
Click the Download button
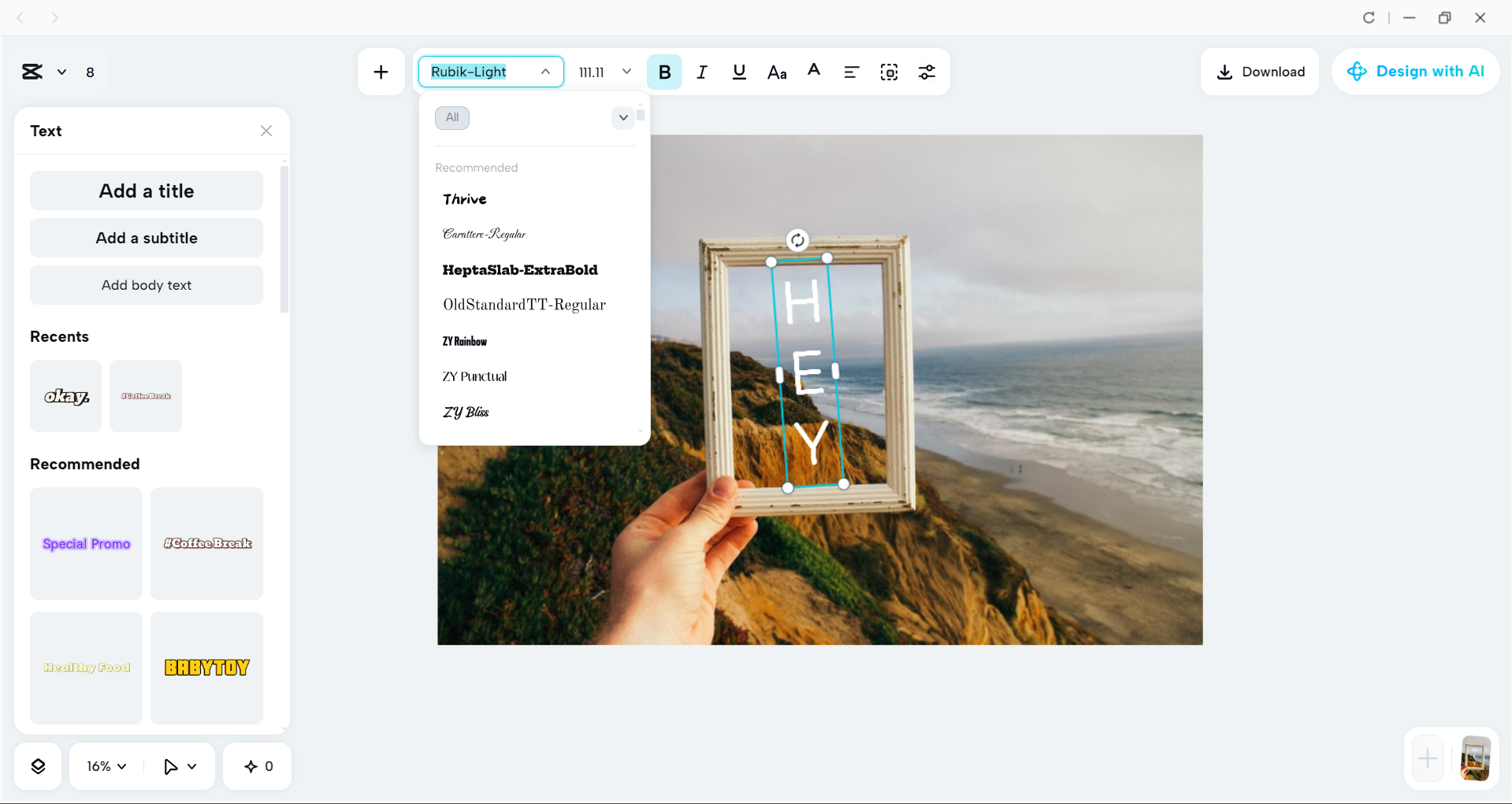[x=1259, y=72]
